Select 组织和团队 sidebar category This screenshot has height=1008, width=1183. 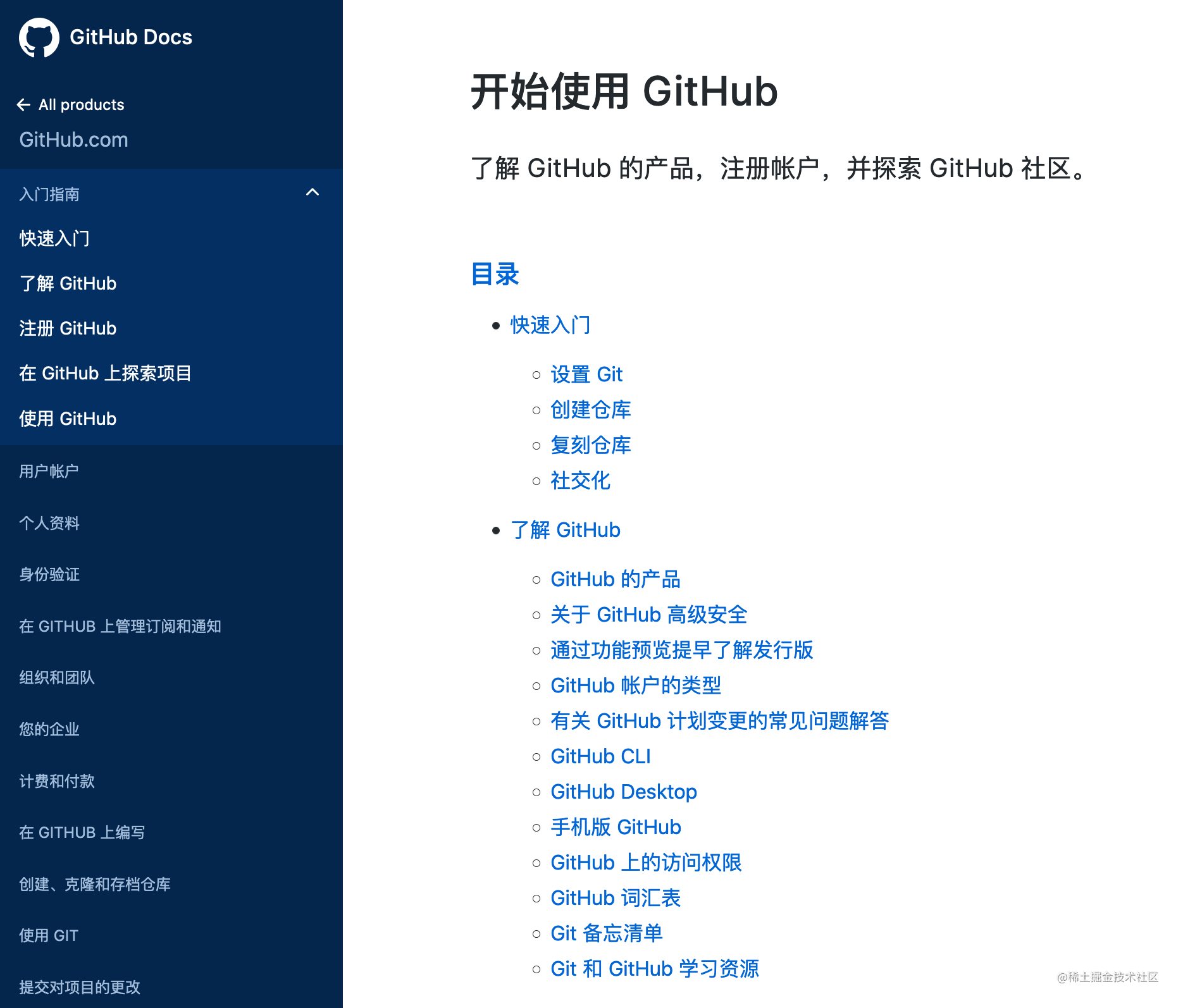(x=57, y=677)
